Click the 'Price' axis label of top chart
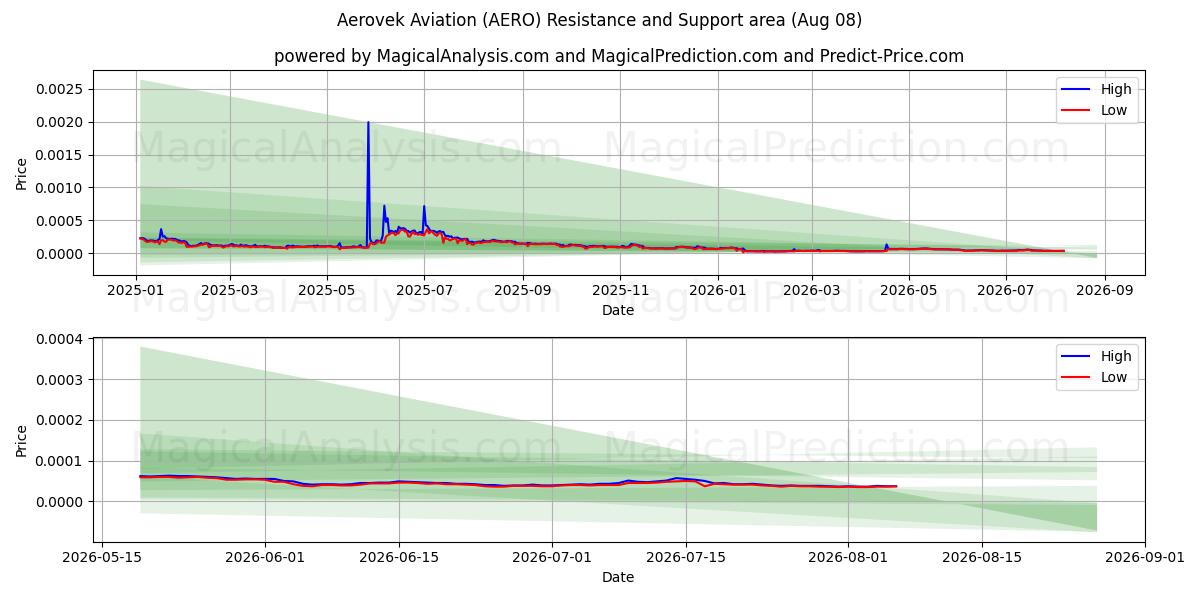This screenshot has height=600, width=1200. click(22, 173)
